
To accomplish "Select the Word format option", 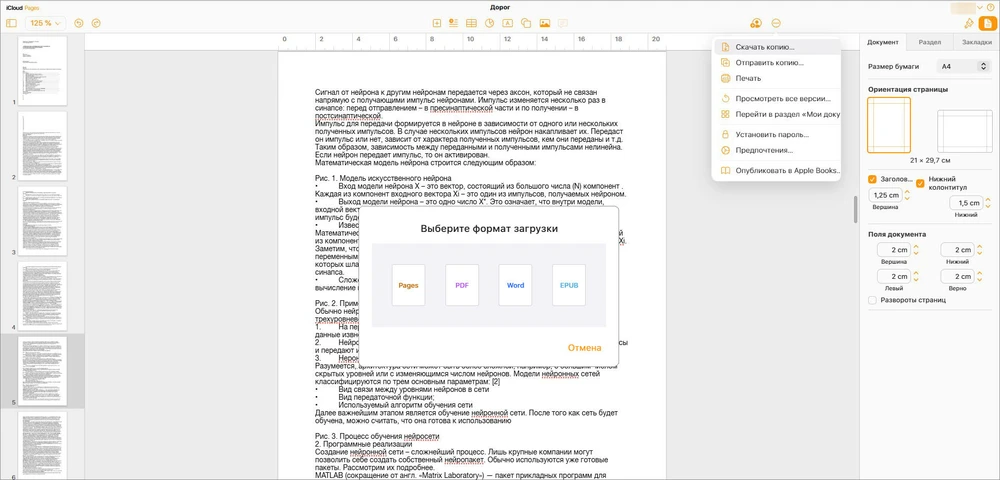I will pyautogui.click(x=515, y=285).
